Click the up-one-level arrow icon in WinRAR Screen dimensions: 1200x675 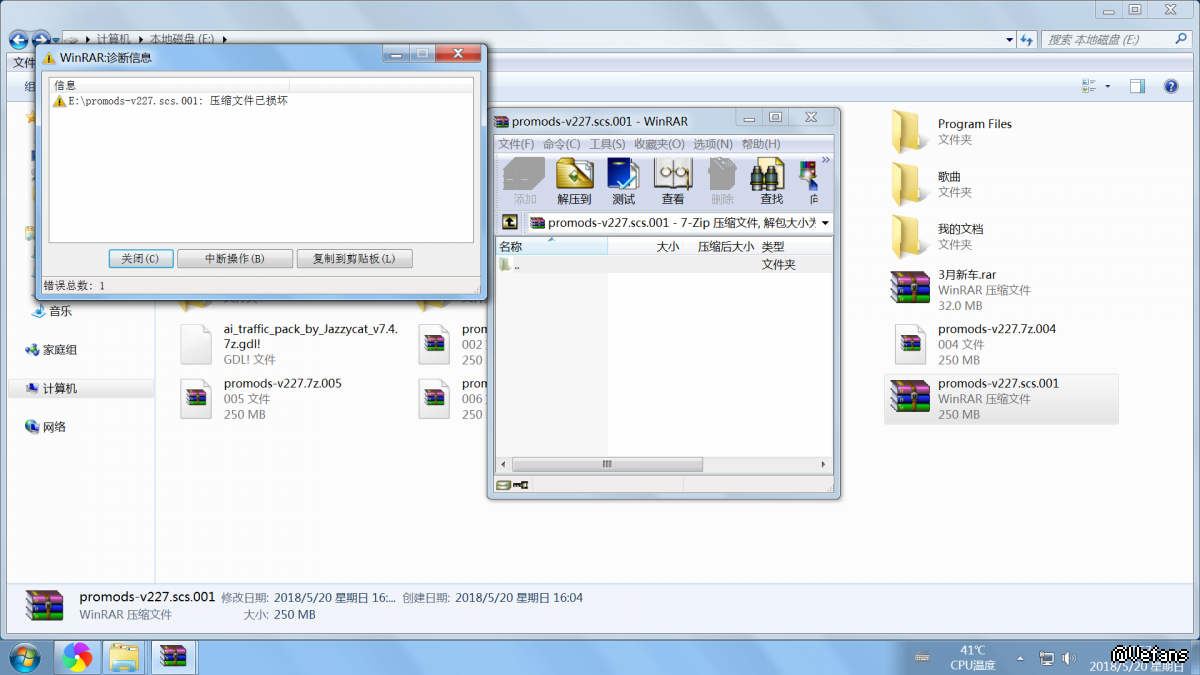(x=510, y=222)
